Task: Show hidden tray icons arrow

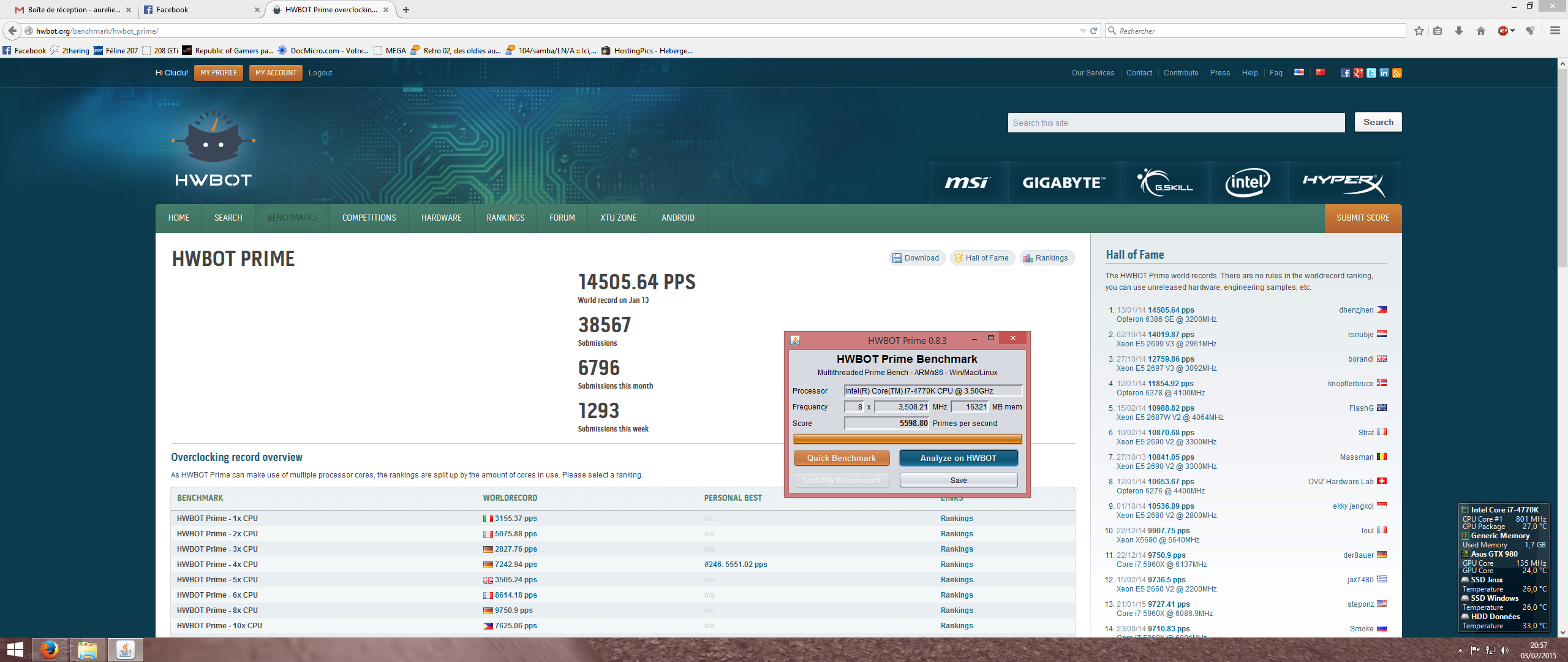Action: 1460,650
